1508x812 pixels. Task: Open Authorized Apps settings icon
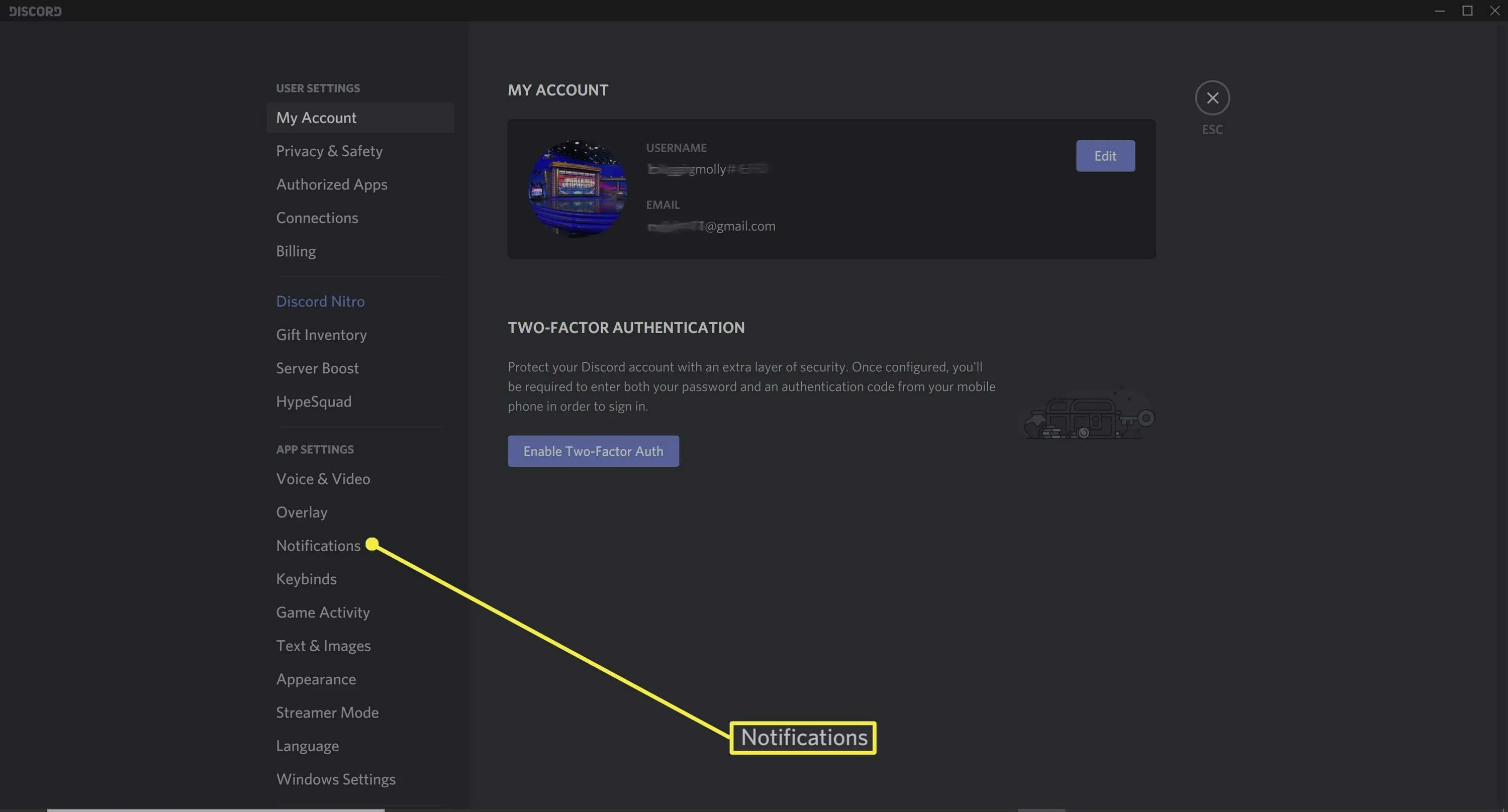(x=332, y=183)
